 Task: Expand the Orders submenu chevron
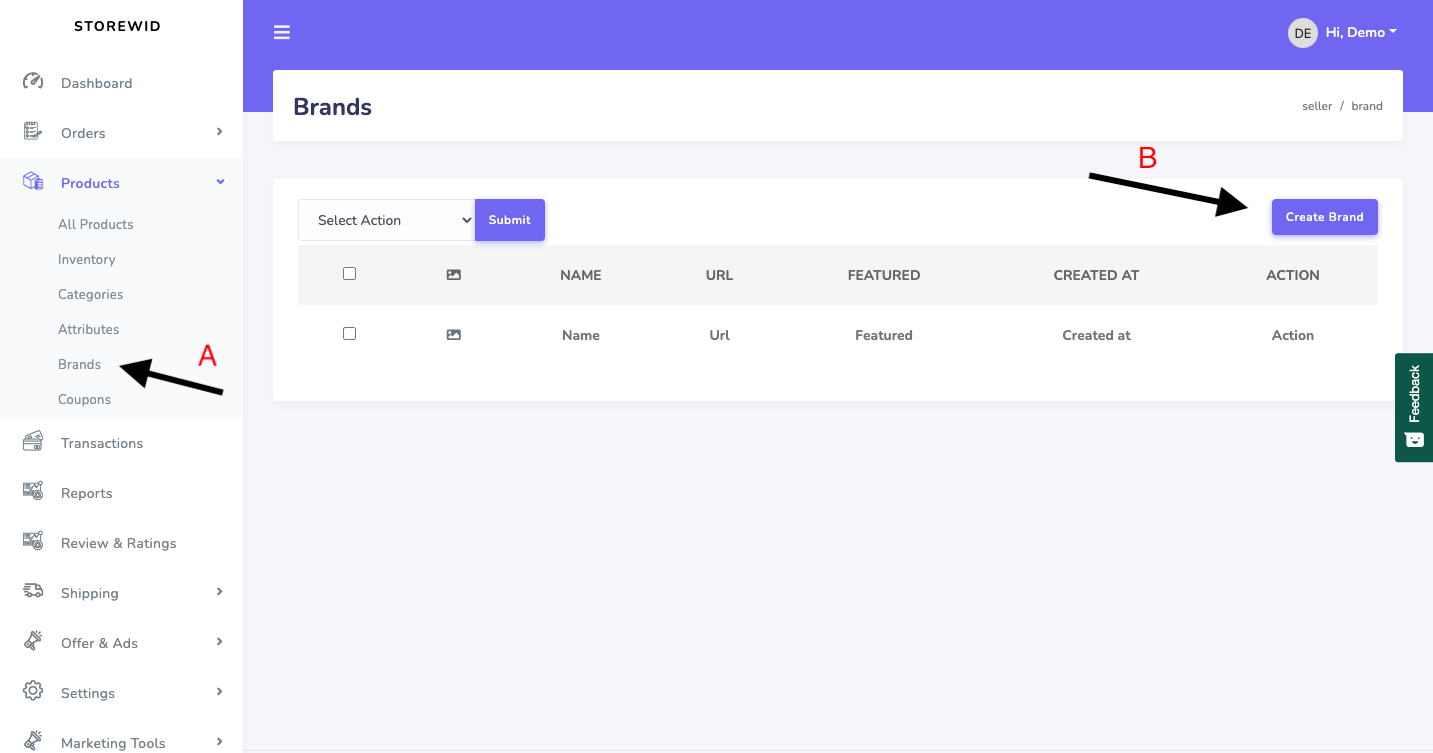point(220,132)
